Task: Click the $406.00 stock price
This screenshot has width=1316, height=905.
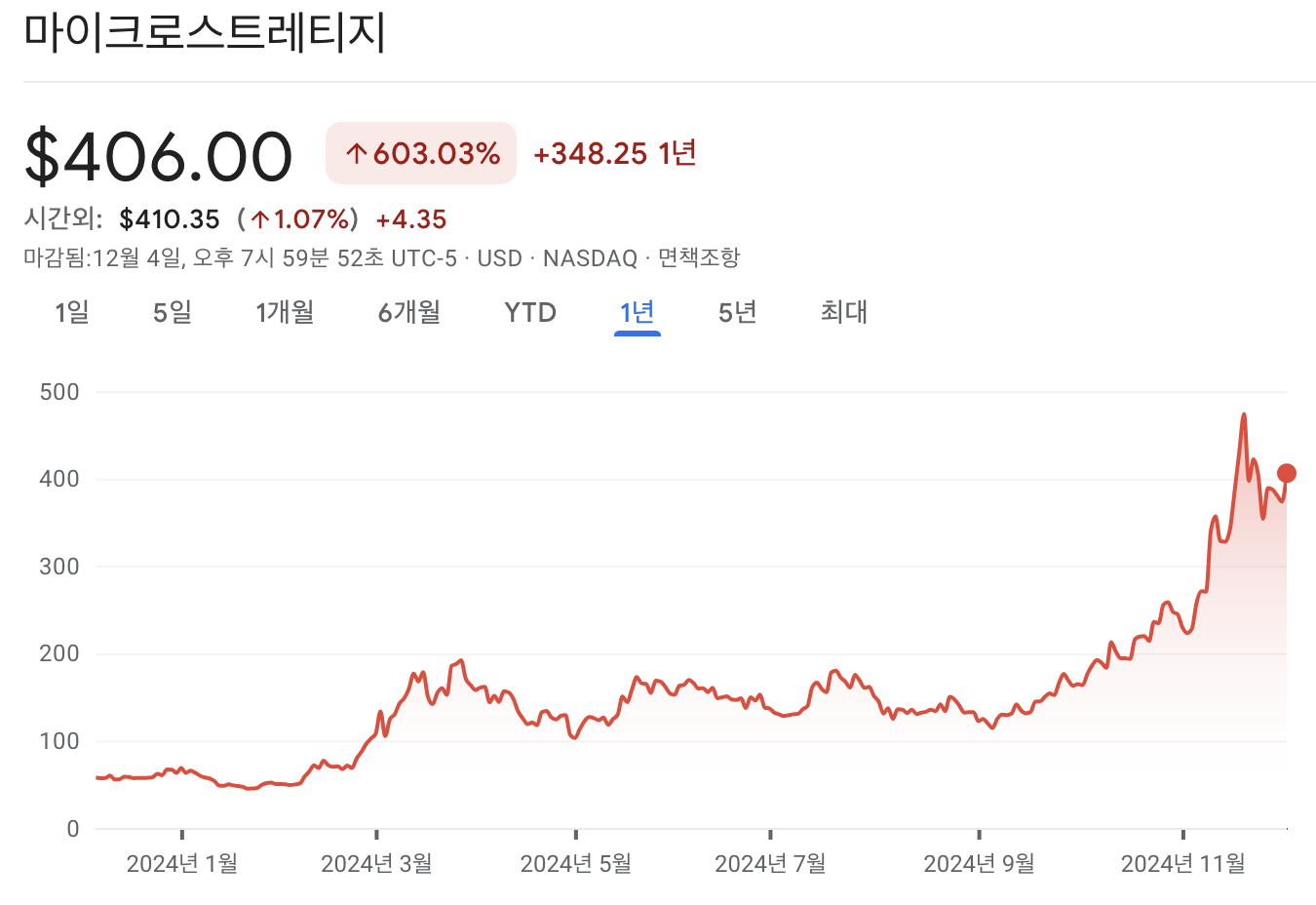Action: click(159, 153)
